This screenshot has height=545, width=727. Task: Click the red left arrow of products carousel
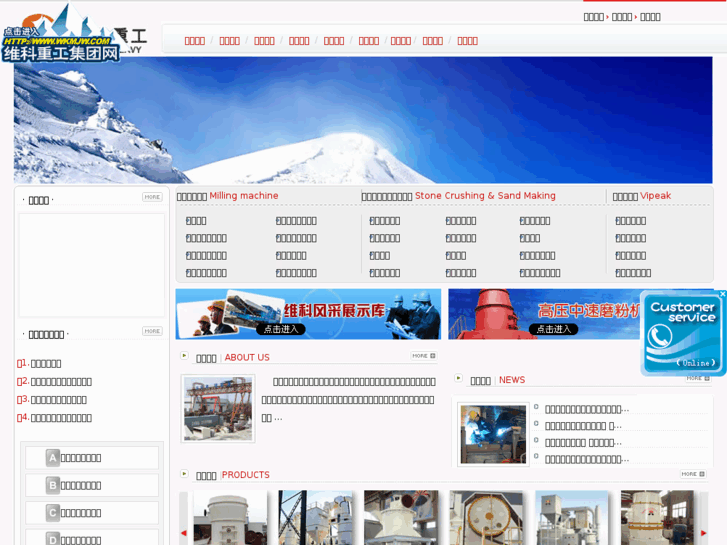[184, 532]
